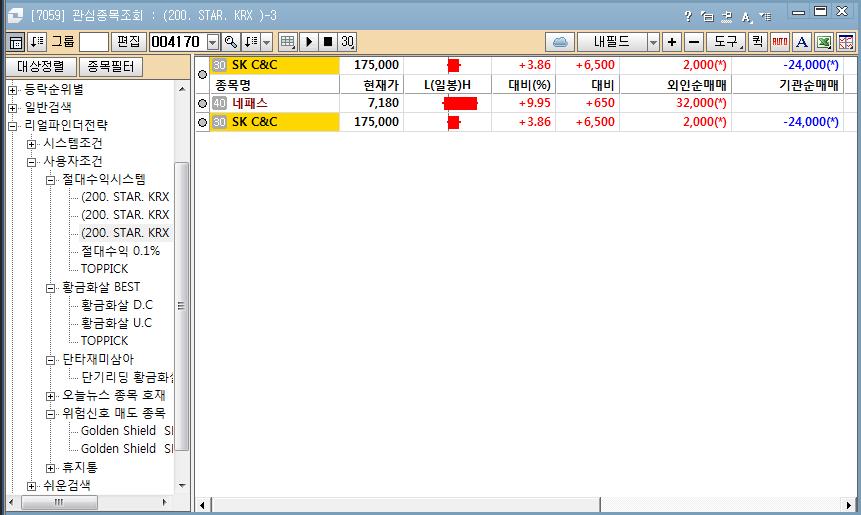
Task: Select the 황금화살 U.C tree item
Action: [x=116, y=323]
